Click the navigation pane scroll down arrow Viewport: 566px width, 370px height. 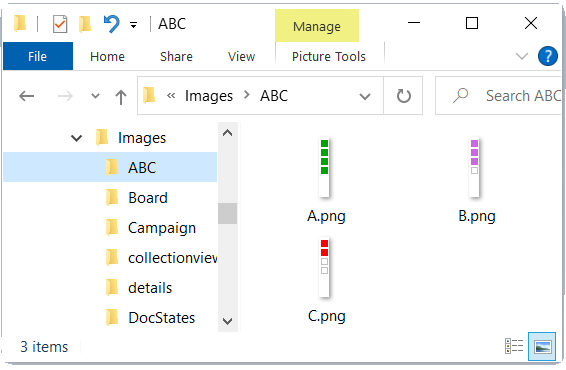227,321
